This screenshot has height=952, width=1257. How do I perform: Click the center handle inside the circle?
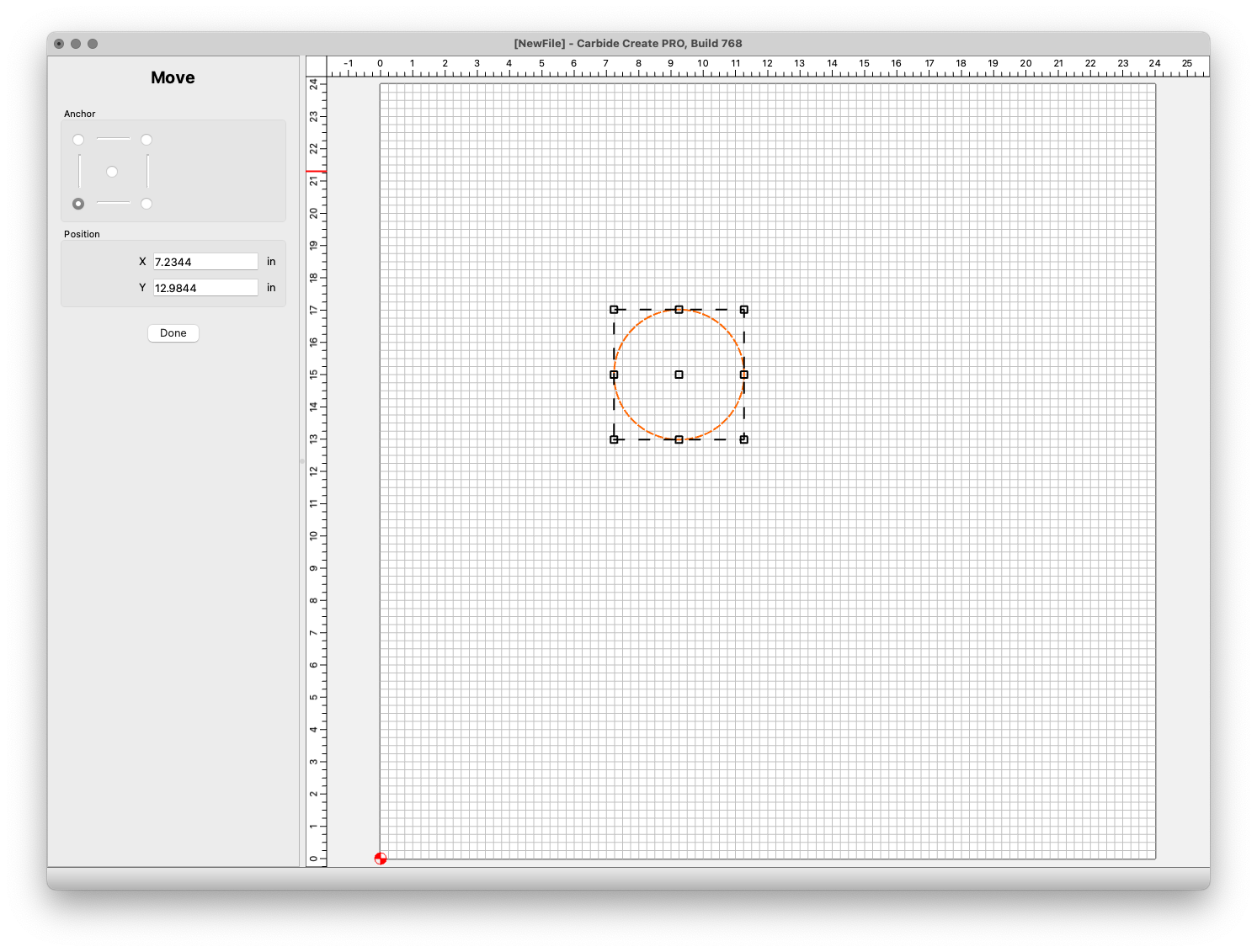(679, 375)
